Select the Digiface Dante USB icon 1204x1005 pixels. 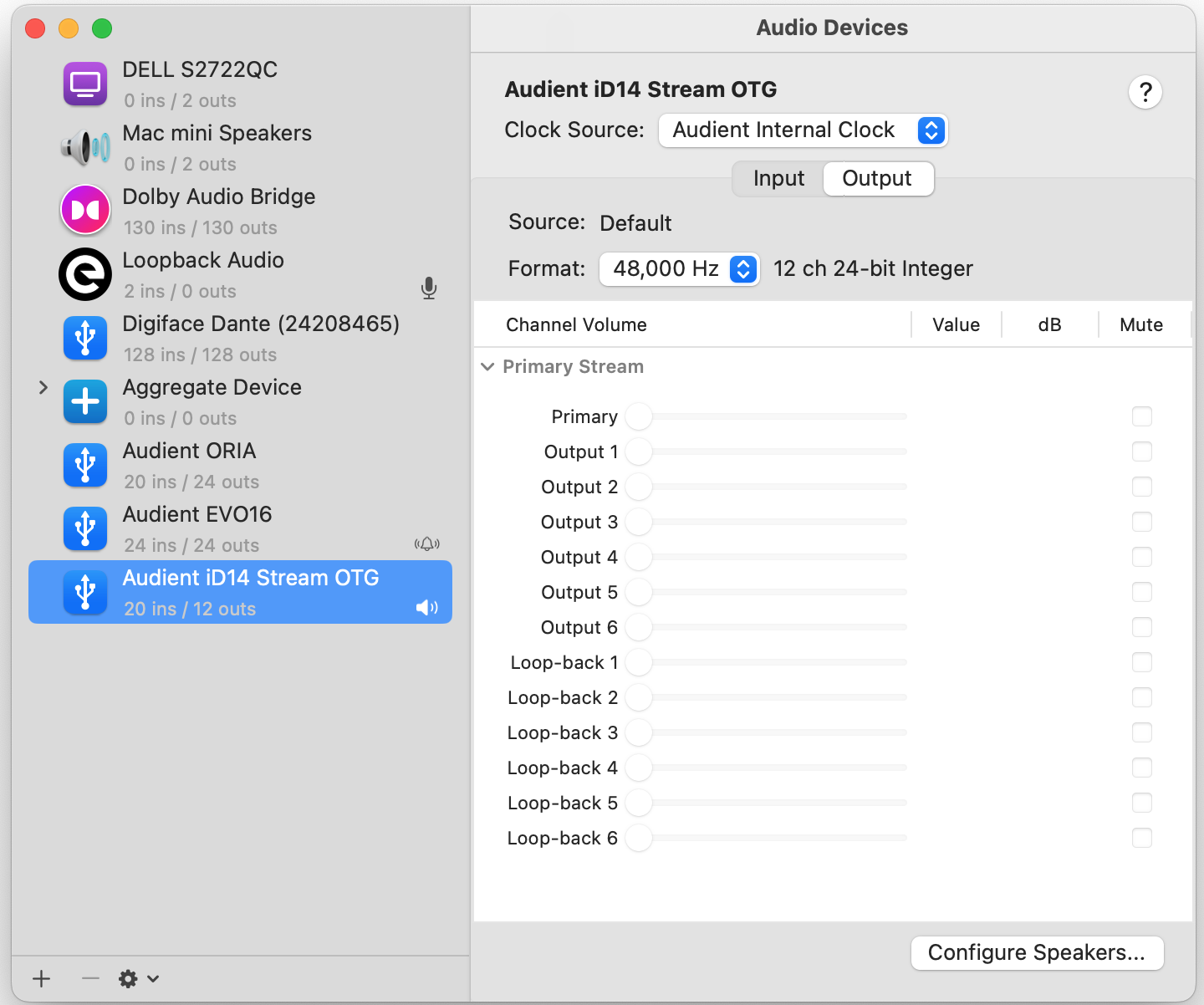[x=85, y=339]
